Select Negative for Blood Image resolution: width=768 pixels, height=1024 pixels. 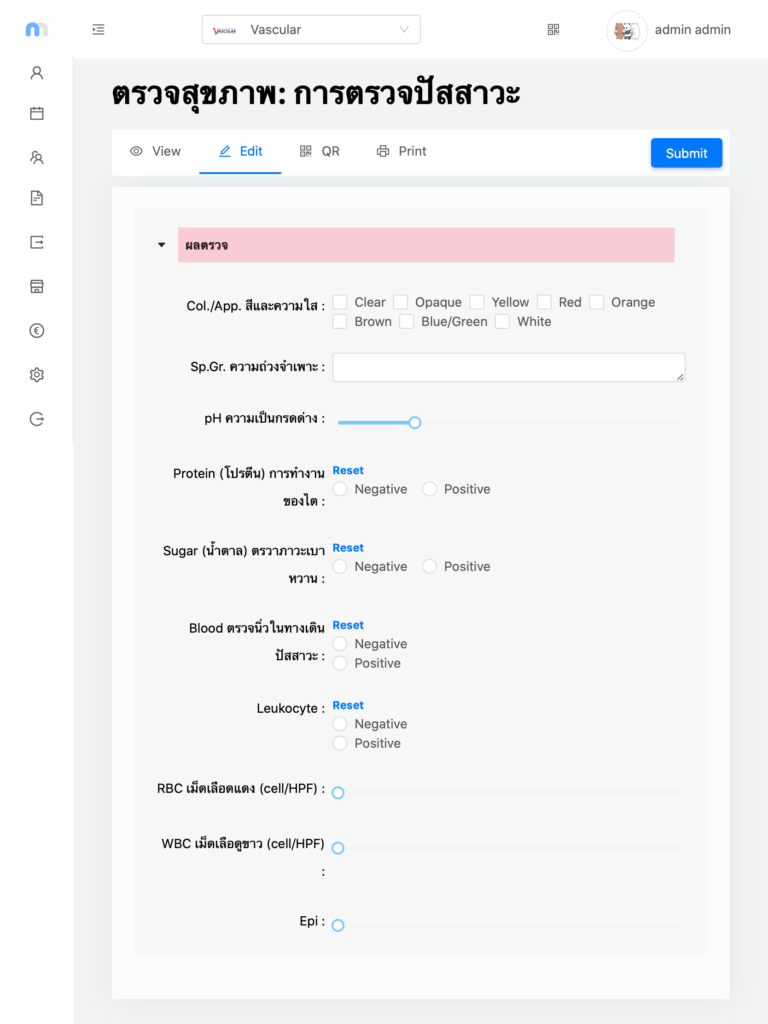coord(340,644)
